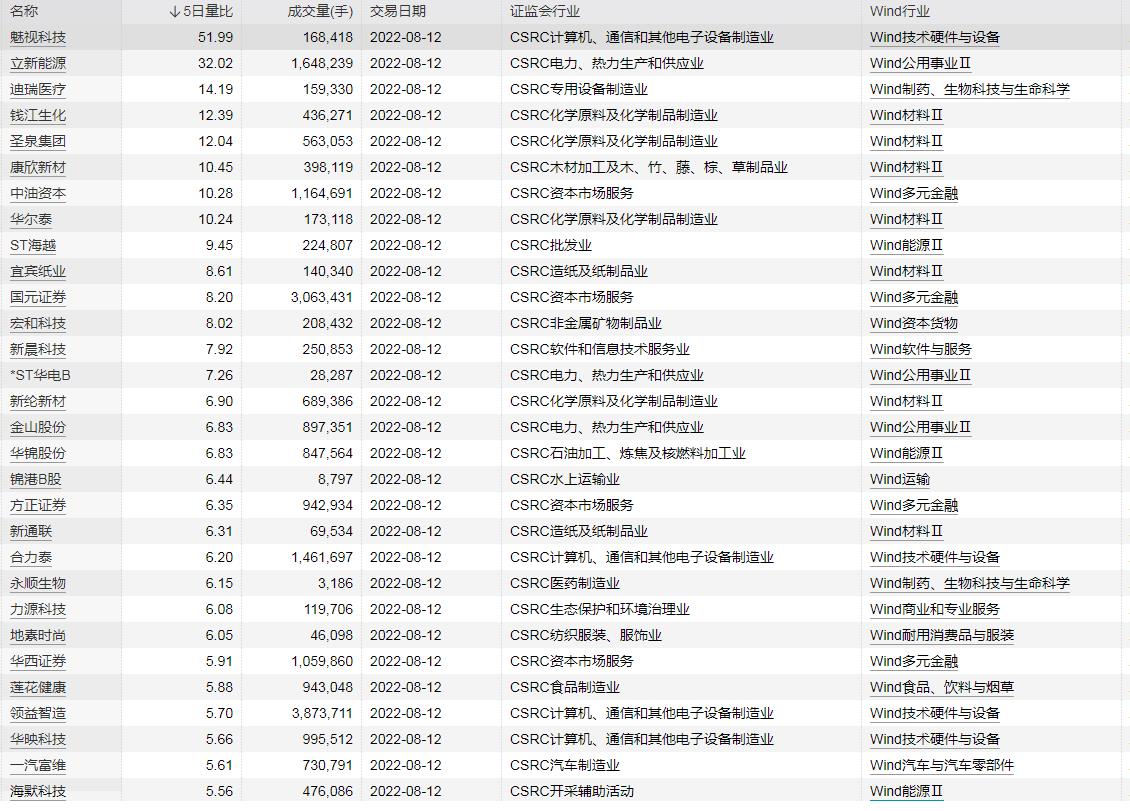This screenshot has height=811, width=1130.
Task: Open stock link 新通联
Action: (31, 531)
